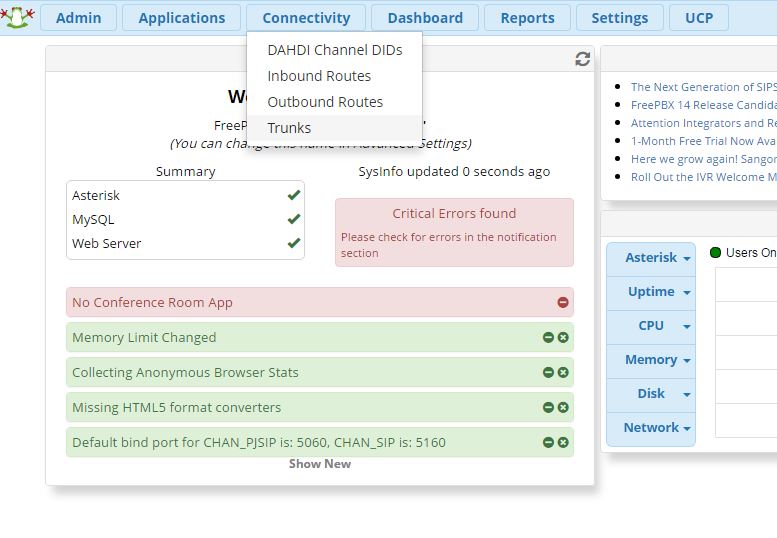This screenshot has width=777, height=538.
Task: Click the Summary heading
Action: pyautogui.click(x=185, y=171)
